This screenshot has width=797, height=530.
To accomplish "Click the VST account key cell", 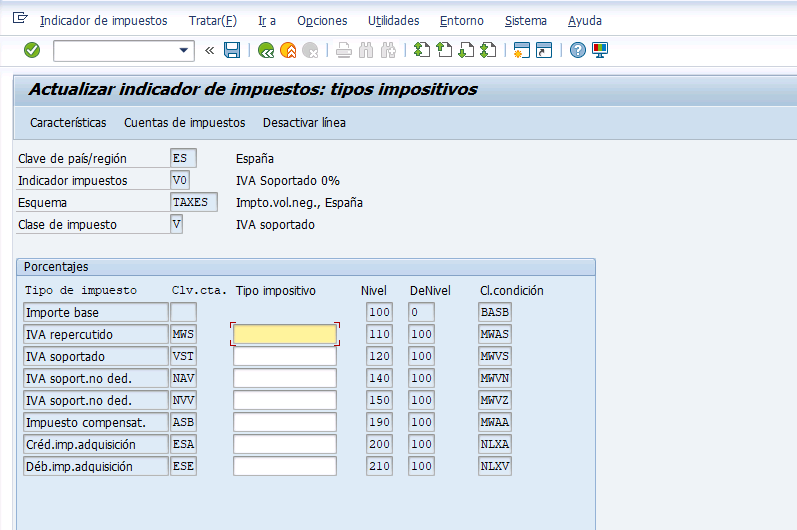I will (183, 356).
